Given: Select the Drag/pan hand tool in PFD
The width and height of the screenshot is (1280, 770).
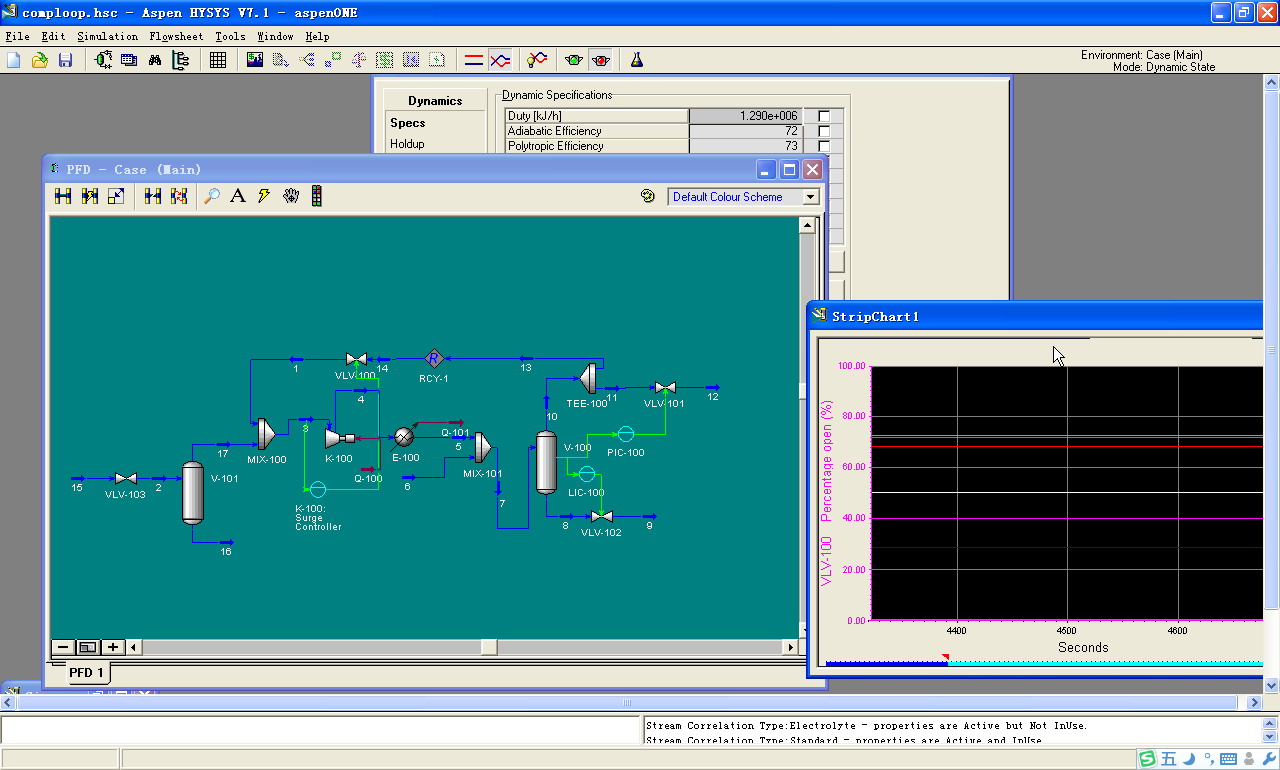Looking at the screenshot, I should [x=290, y=196].
